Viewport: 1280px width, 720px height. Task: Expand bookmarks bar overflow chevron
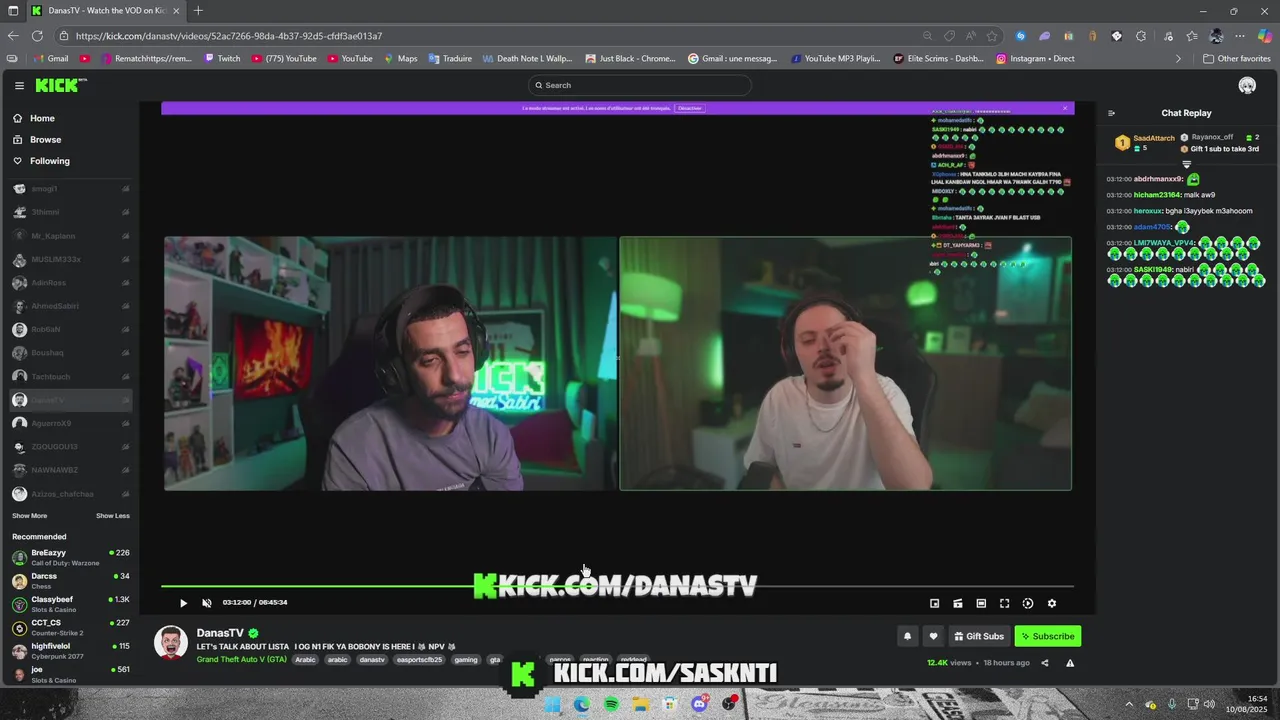(1178, 58)
